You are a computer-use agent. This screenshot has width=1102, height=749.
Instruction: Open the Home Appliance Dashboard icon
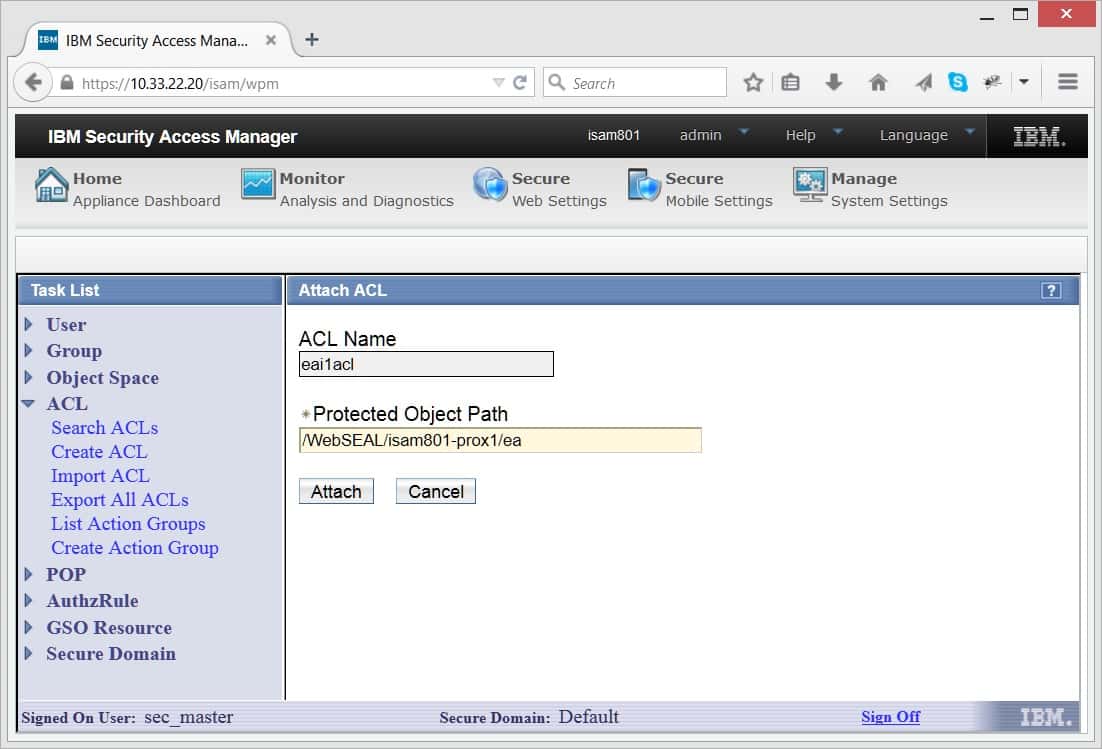coord(50,186)
